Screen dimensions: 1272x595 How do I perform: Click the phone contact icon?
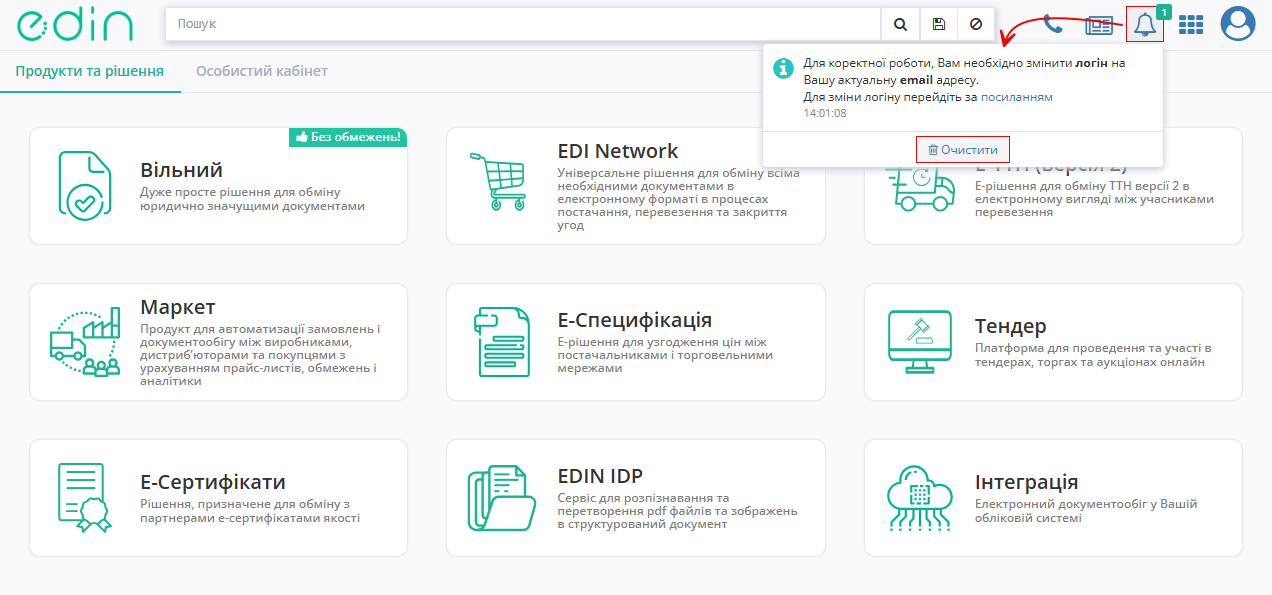point(1053,25)
